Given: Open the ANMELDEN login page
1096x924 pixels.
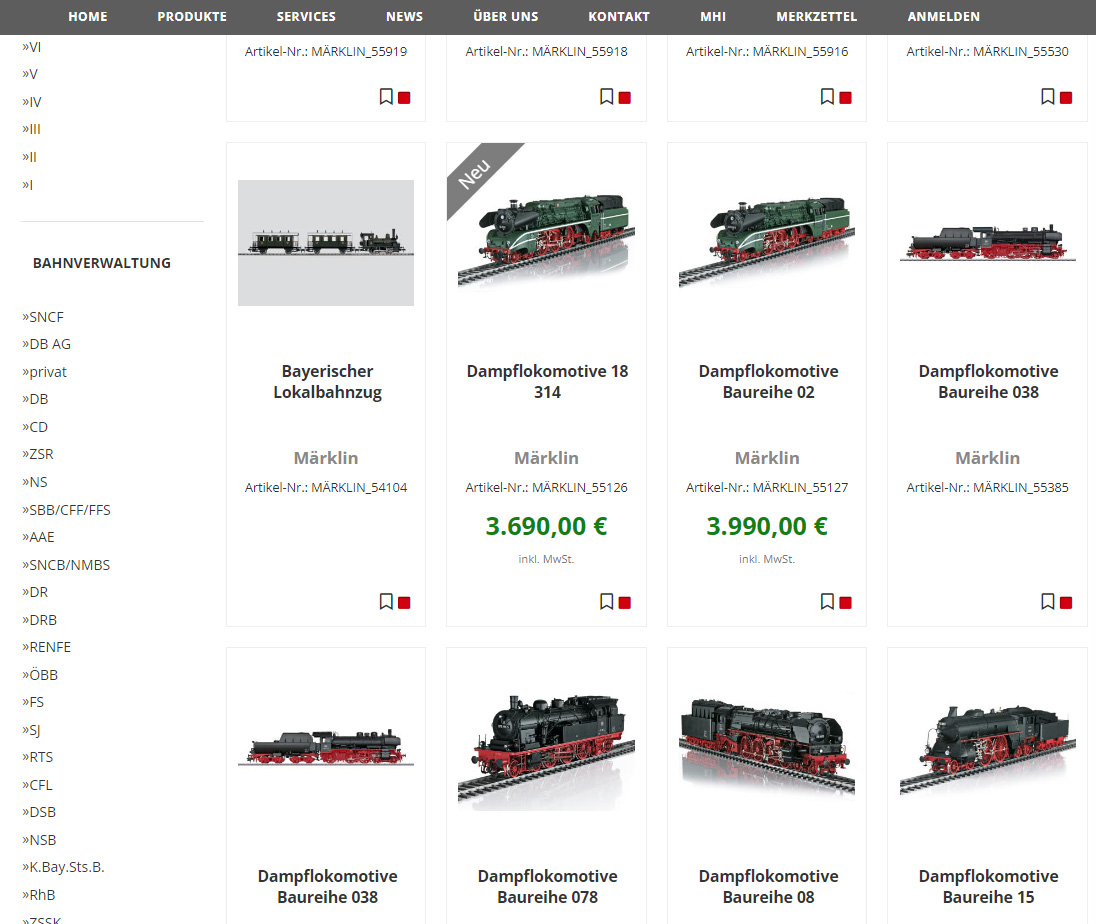Looking at the screenshot, I should point(943,16).
